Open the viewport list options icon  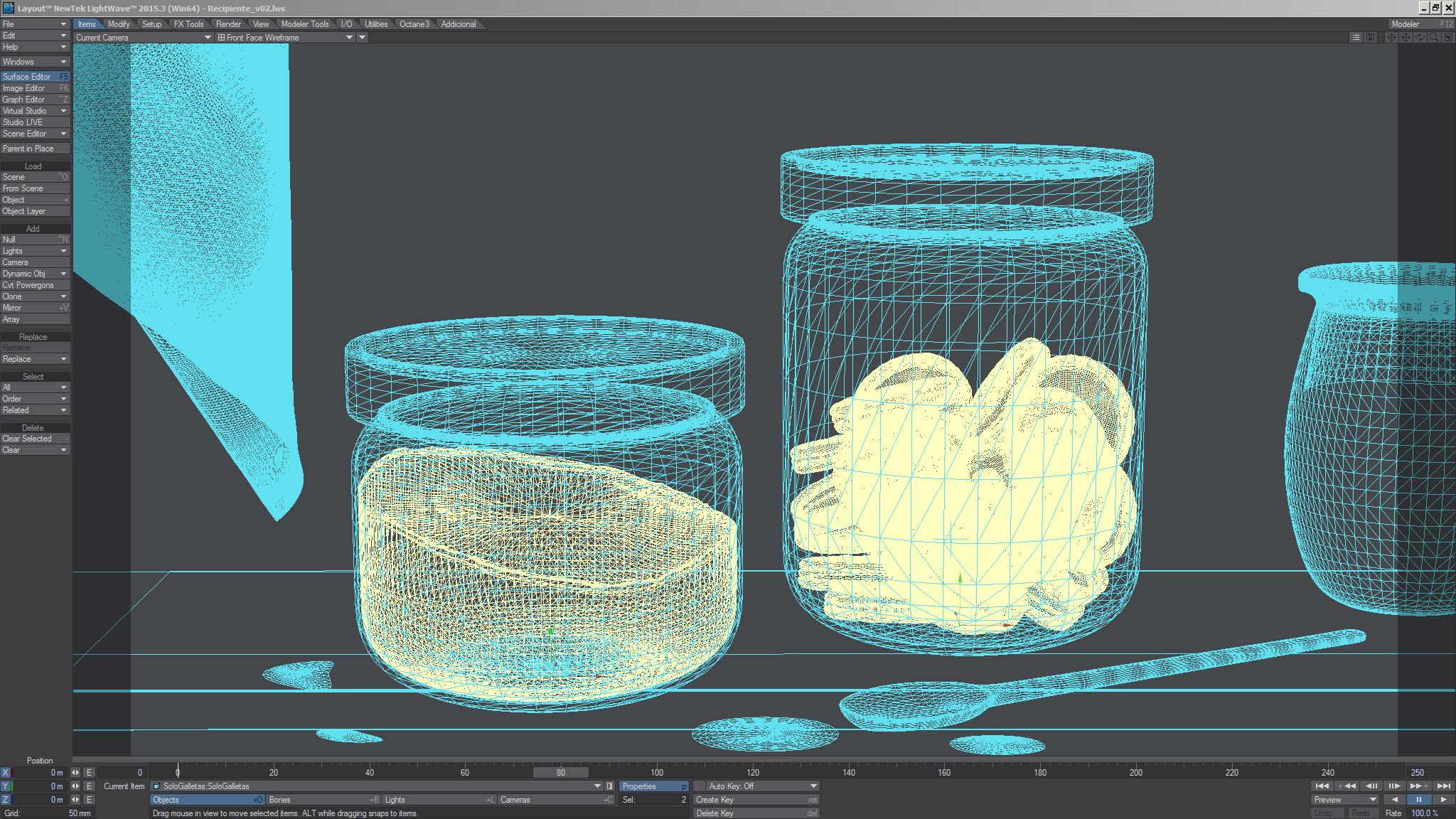click(1356, 38)
